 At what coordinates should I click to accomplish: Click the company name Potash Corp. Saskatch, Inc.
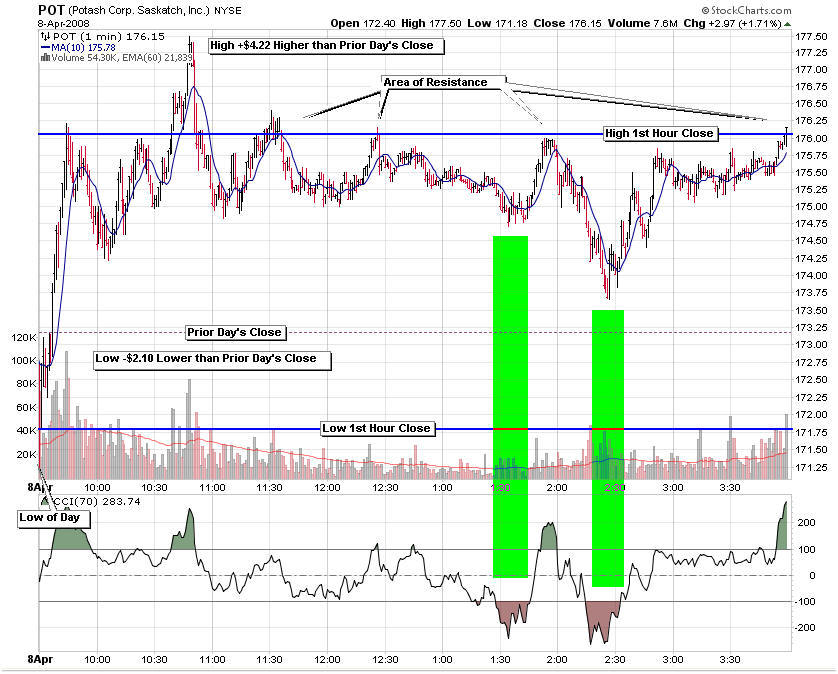(x=139, y=10)
